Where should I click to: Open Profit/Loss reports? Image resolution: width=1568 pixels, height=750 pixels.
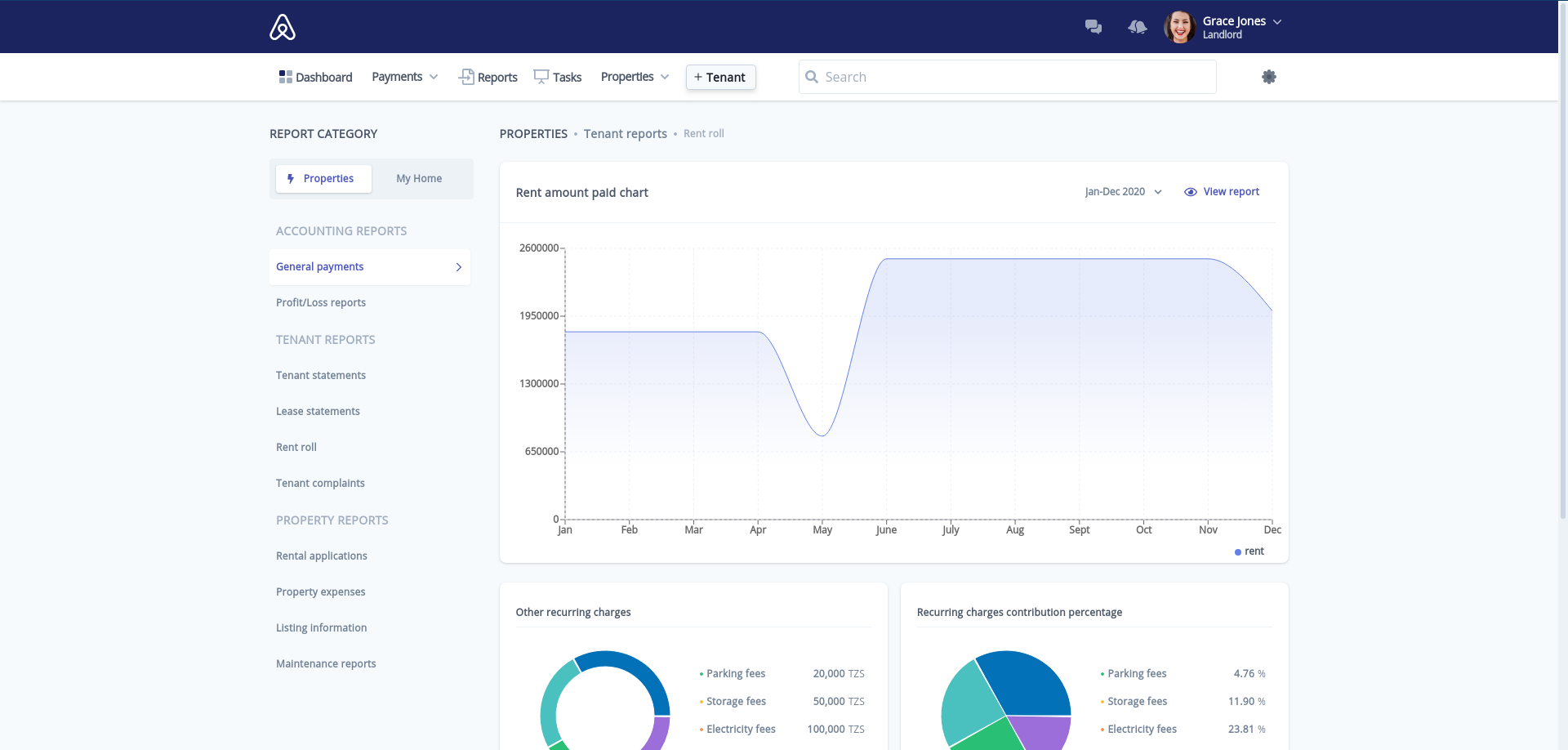point(321,302)
